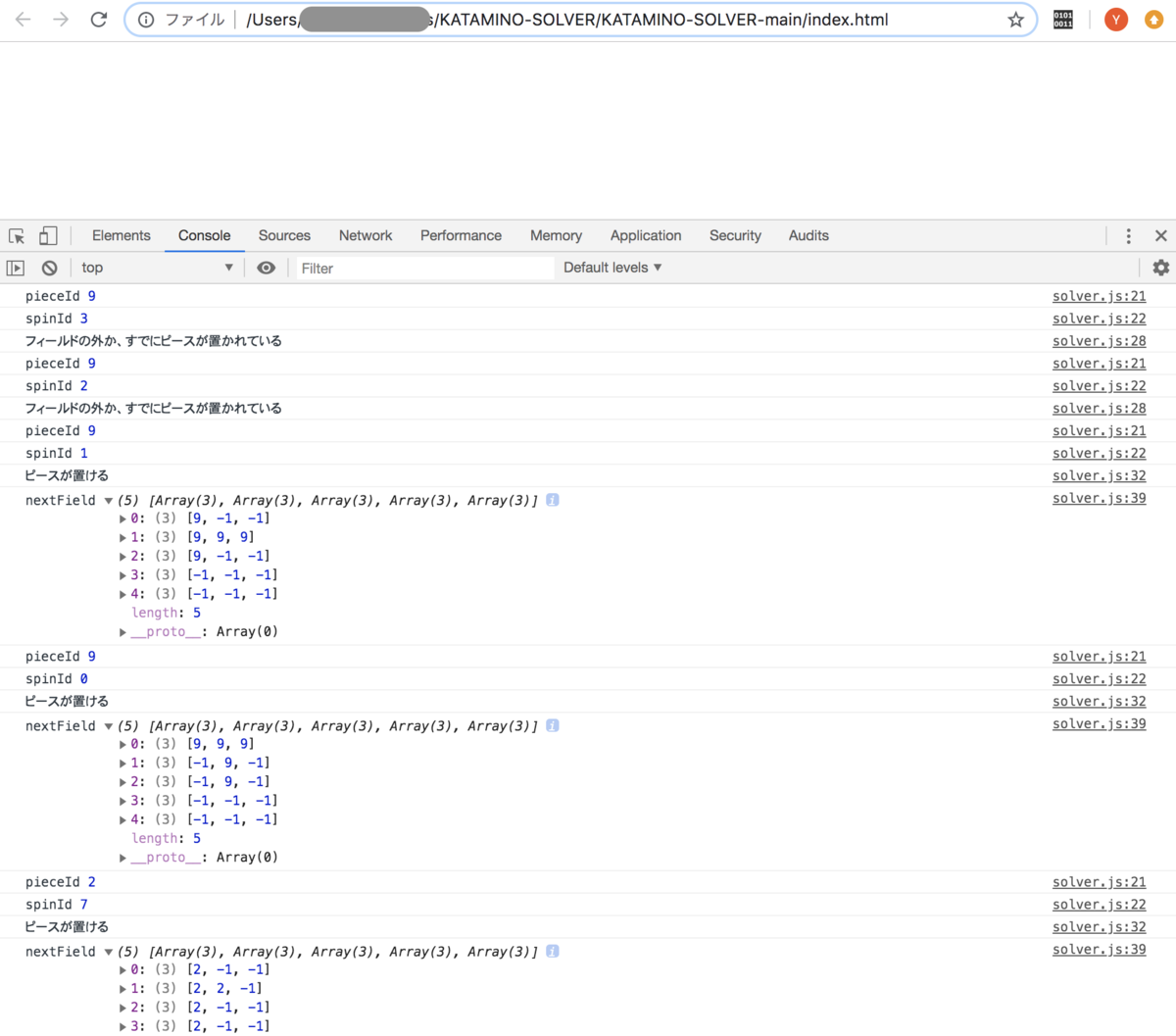The image size is (1176, 1036).
Task: Select the Elements panel
Action: [x=121, y=235]
